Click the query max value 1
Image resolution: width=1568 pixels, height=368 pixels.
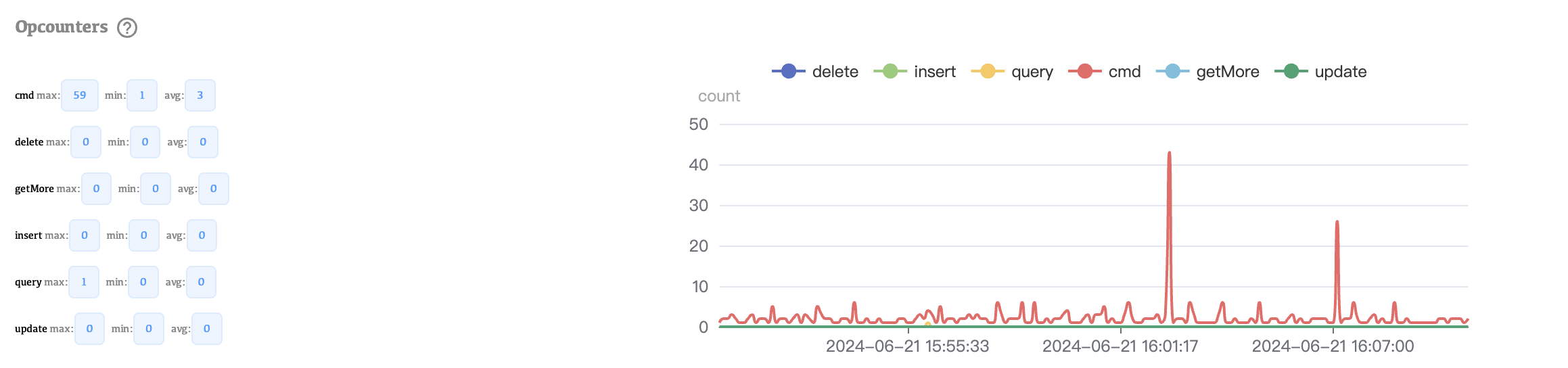point(84,282)
